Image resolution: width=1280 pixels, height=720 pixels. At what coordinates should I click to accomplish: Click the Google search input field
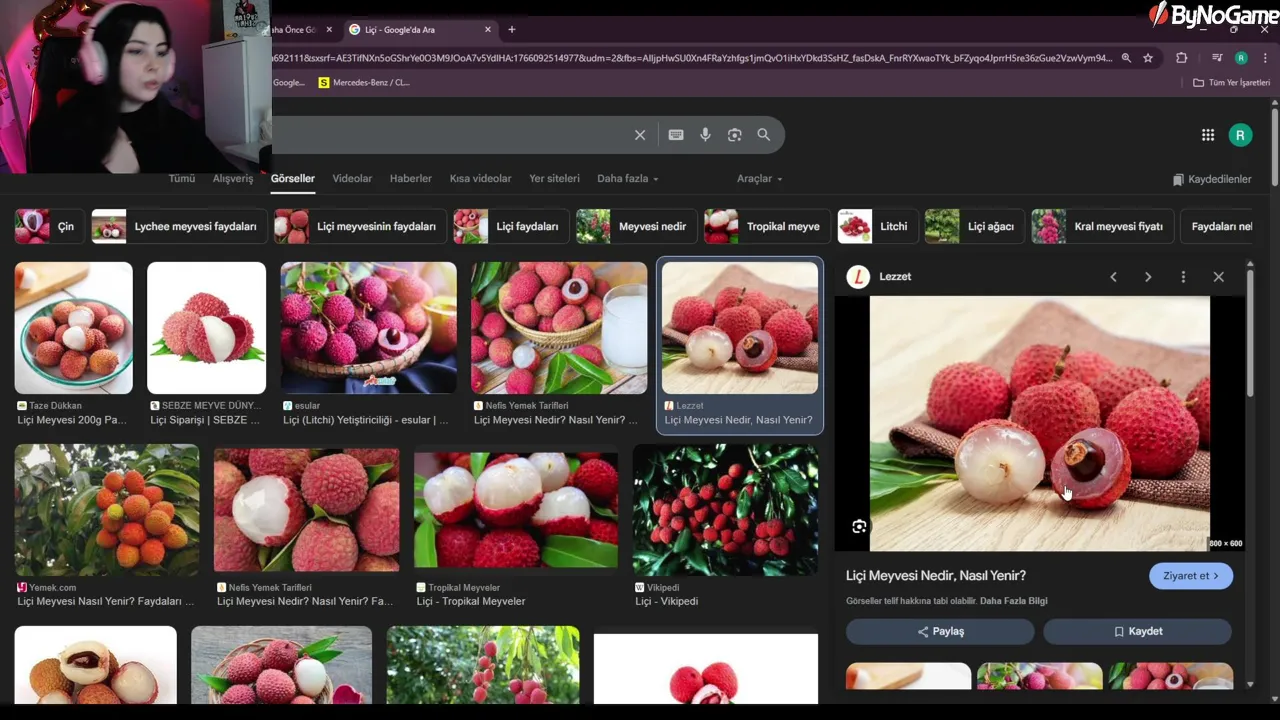point(450,135)
